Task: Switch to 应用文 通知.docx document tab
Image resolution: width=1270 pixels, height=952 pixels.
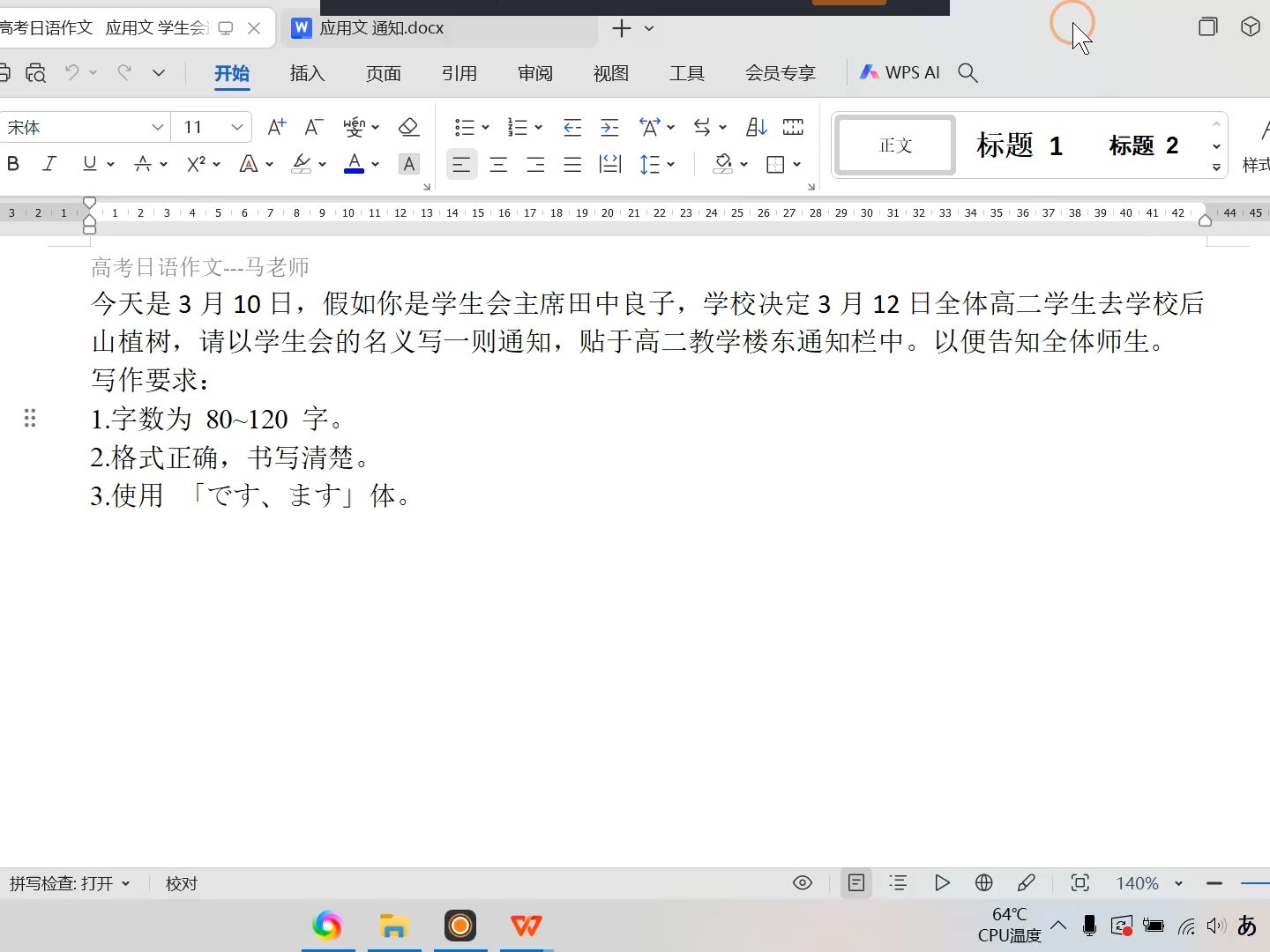Action: pos(438,28)
